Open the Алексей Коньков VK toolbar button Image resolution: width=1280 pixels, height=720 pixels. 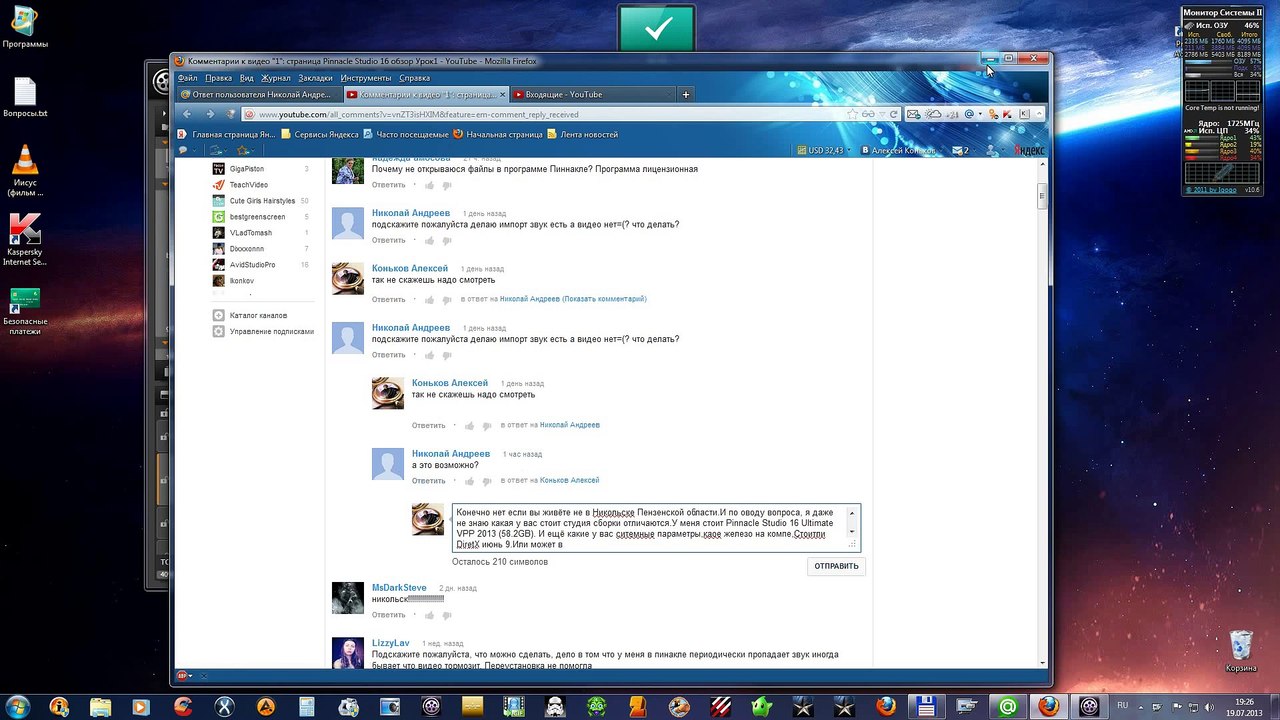point(900,150)
